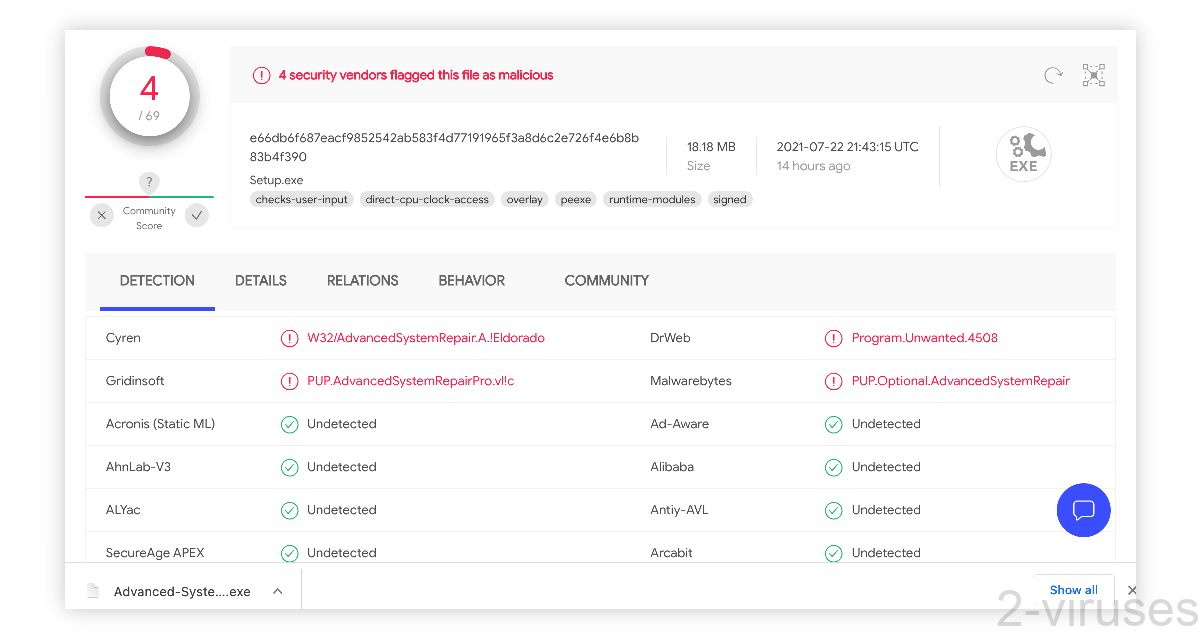Click green check icon in Antiy-AVL row
Image resolution: width=1200 pixels, height=637 pixels.
click(x=833, y=510)
